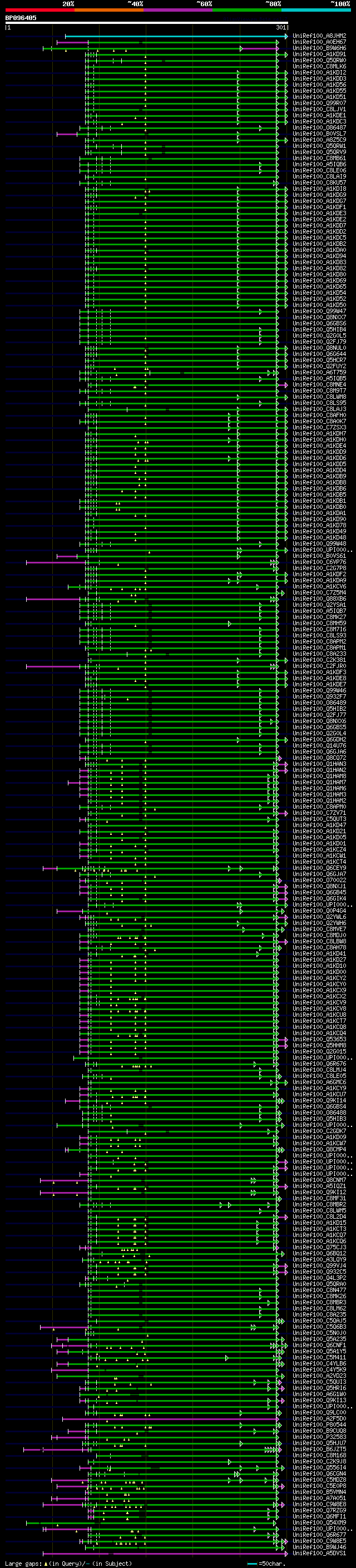This screenshot has height=1568, width=356.
Task: Click the white query sequence bar
Action: point(147,23)
